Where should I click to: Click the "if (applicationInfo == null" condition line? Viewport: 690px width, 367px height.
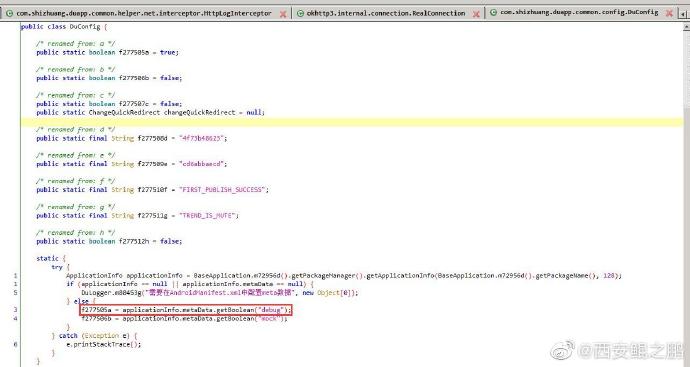pyautogui.click(x=190, y=284)
